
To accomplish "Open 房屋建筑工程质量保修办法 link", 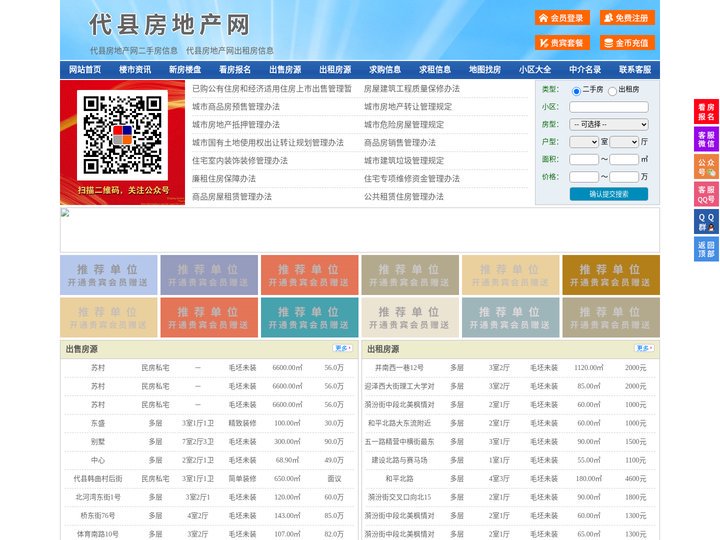I will click(411, 89).
